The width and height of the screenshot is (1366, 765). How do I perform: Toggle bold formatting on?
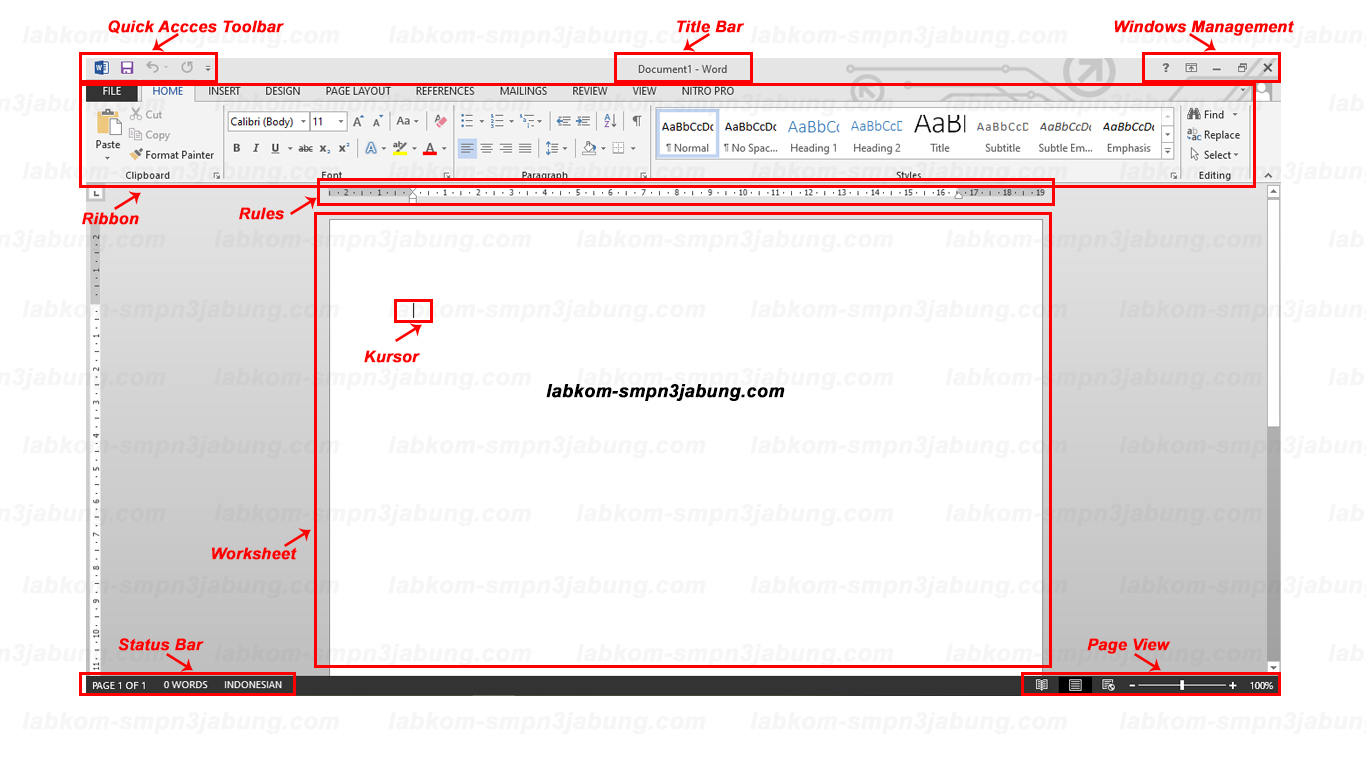pos(237,148)
